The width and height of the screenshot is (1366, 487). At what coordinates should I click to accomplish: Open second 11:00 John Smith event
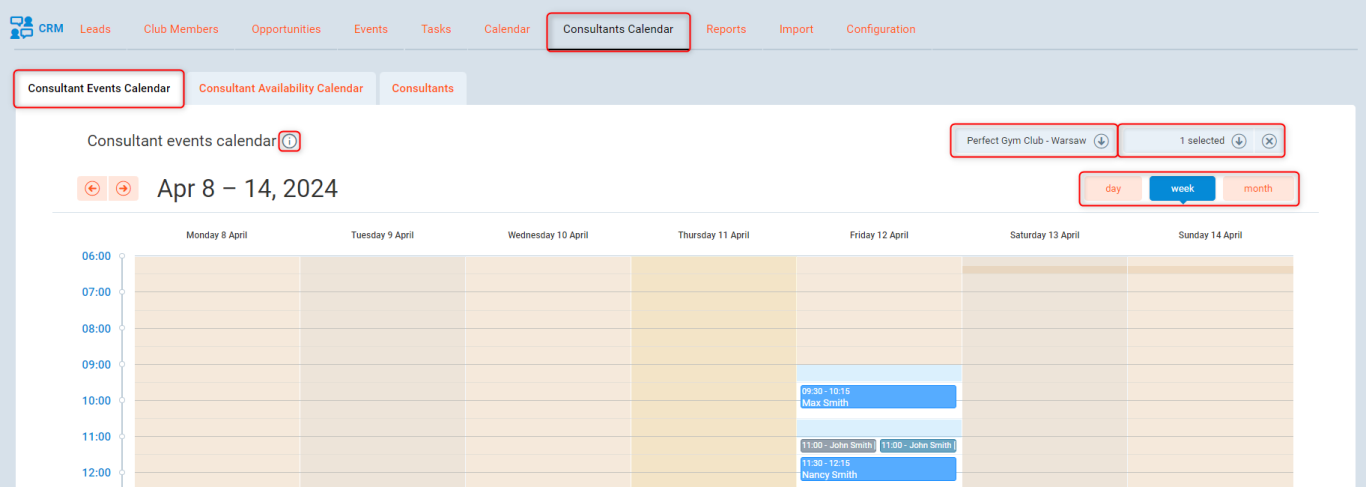click(918, 445)
